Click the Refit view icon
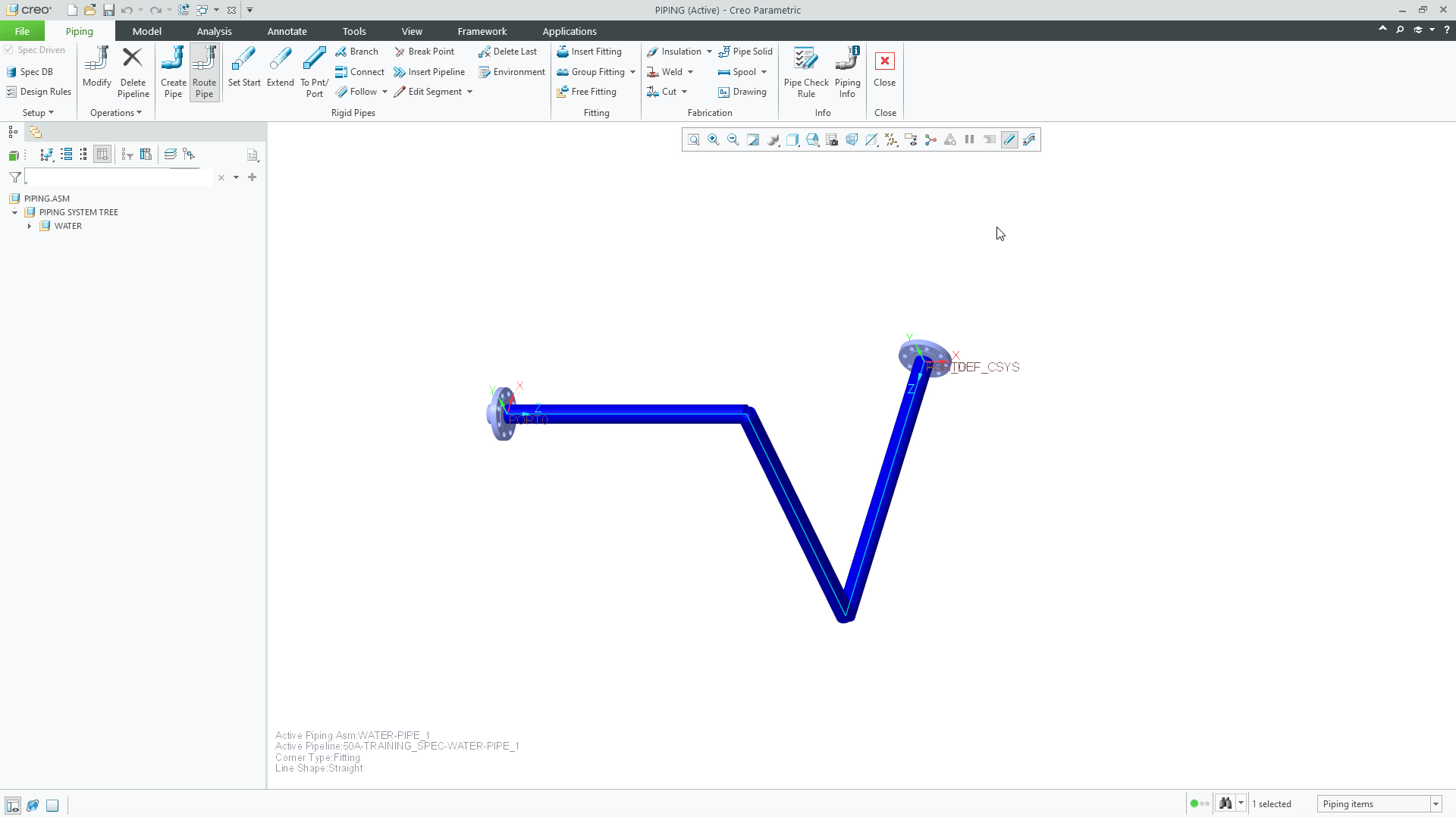Image resolution: width=1456 pixels, height=817 pixels. 693,139
